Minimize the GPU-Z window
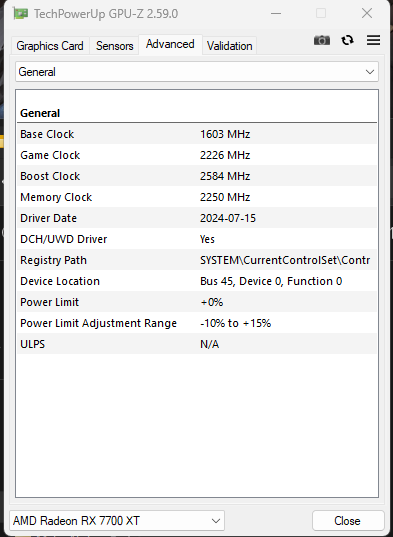The image size is (393, 537). tap(276, 14)
